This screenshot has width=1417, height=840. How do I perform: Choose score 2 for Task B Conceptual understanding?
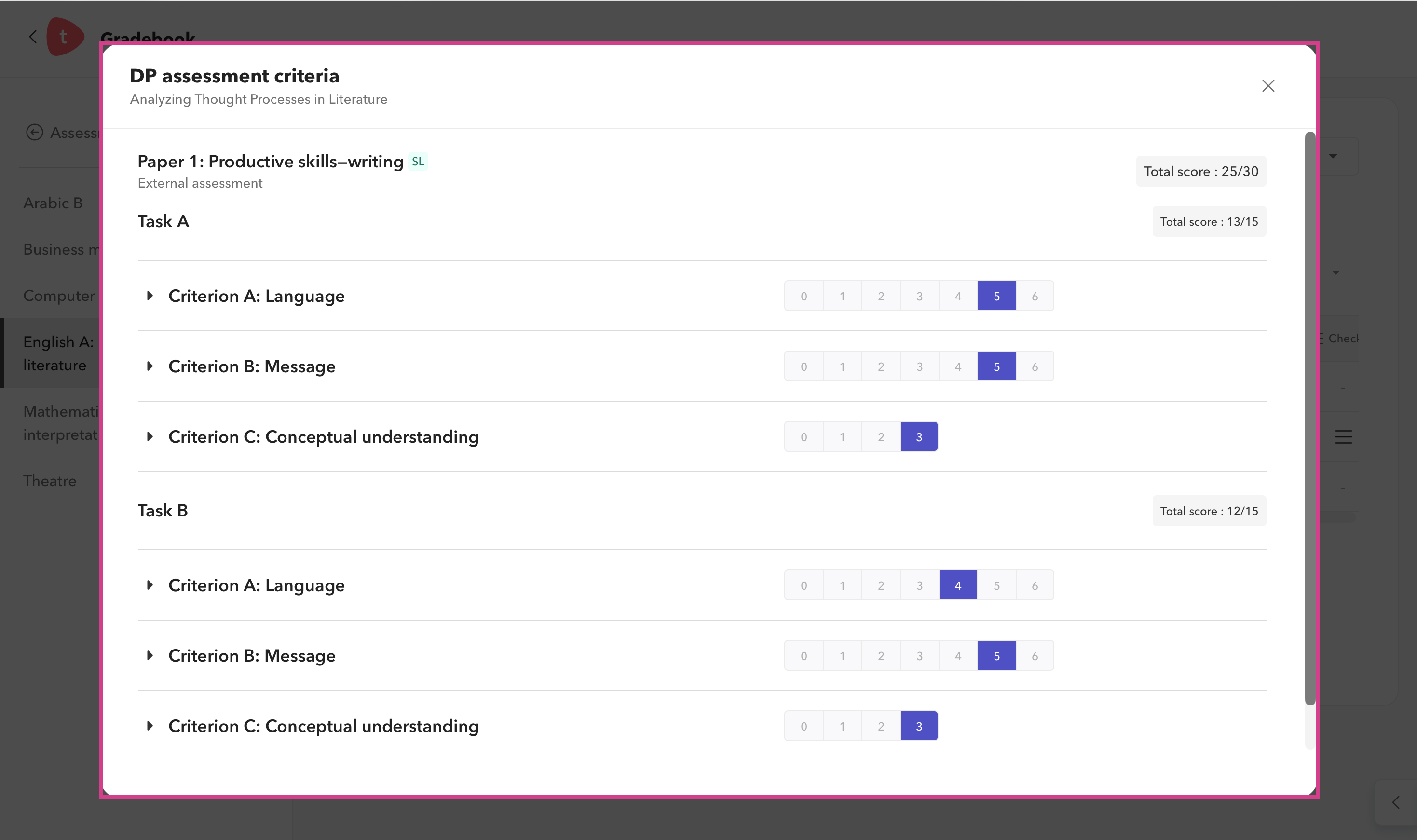coord(881,726)
